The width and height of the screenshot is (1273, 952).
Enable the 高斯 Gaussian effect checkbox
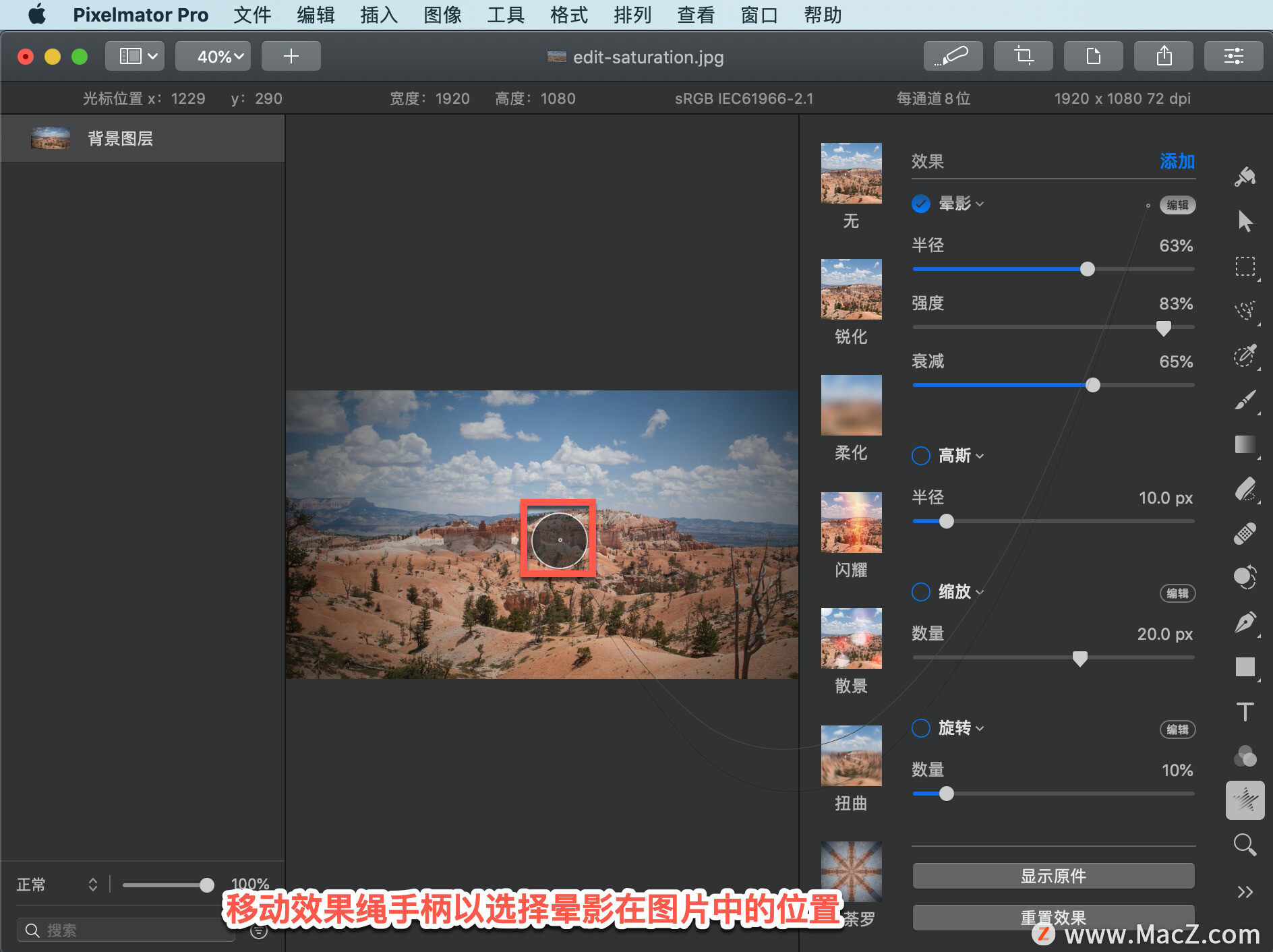pos(920,456)
